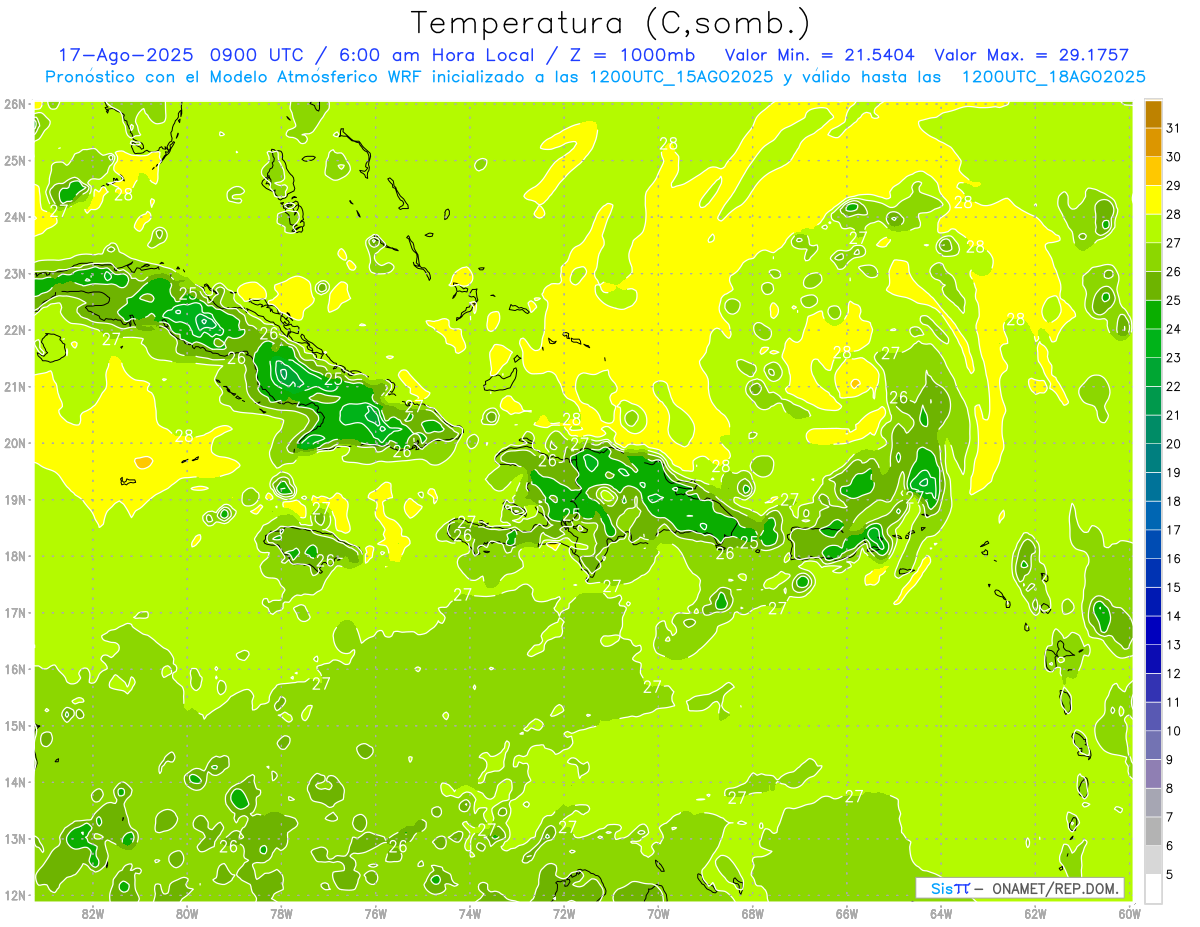The height and width of the screenshot is (927, 1200).
Task: Click the gold legend swatch between 29 and 30
Action: [1153, 172]
